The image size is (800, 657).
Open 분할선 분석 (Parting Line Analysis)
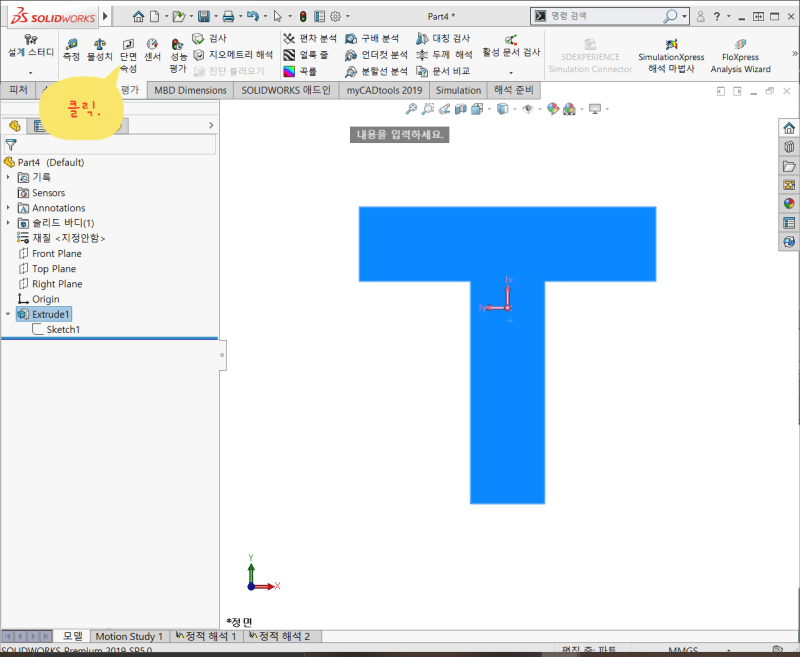[x=376, y=71]
